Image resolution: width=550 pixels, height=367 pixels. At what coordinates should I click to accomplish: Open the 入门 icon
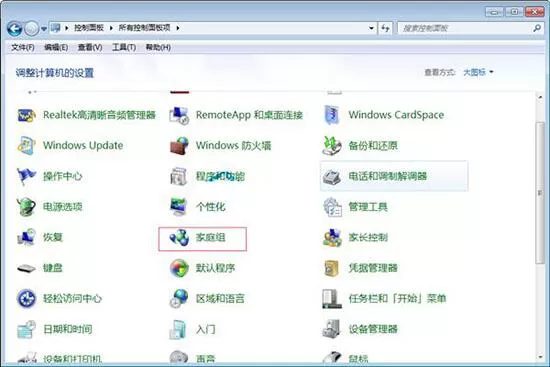(x=178, y=329)
